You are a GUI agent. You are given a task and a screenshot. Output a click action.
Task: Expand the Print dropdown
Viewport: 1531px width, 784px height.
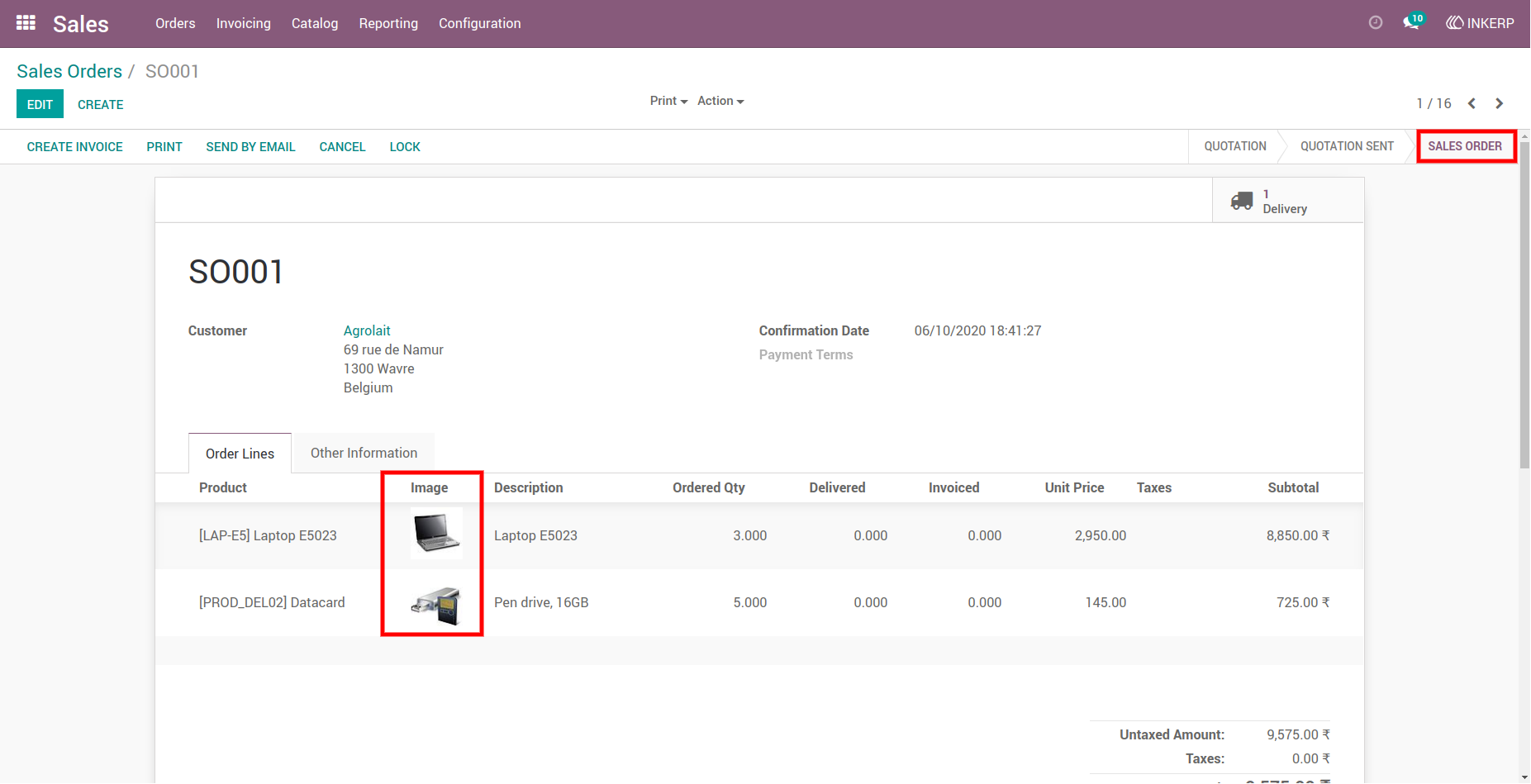tap(668, 101)
